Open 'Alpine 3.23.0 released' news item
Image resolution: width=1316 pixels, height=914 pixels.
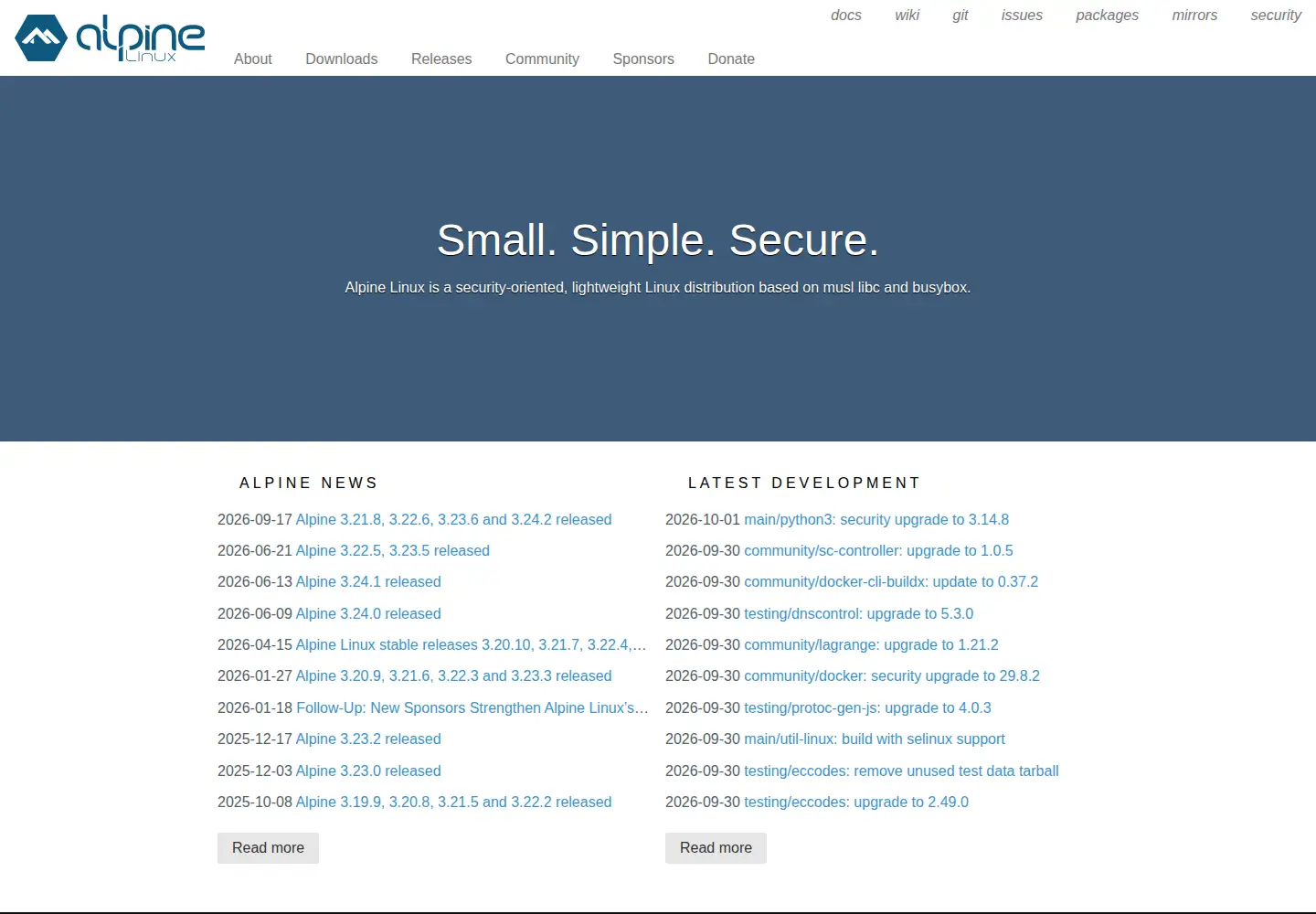tap(368, 771)
